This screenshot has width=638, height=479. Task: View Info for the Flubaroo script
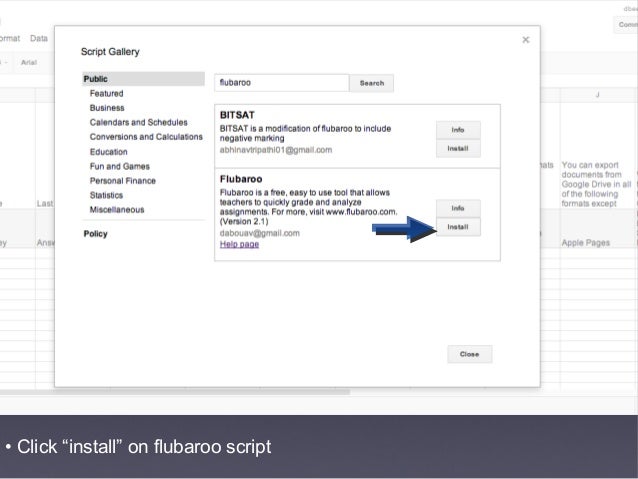(x=458, y=208)
